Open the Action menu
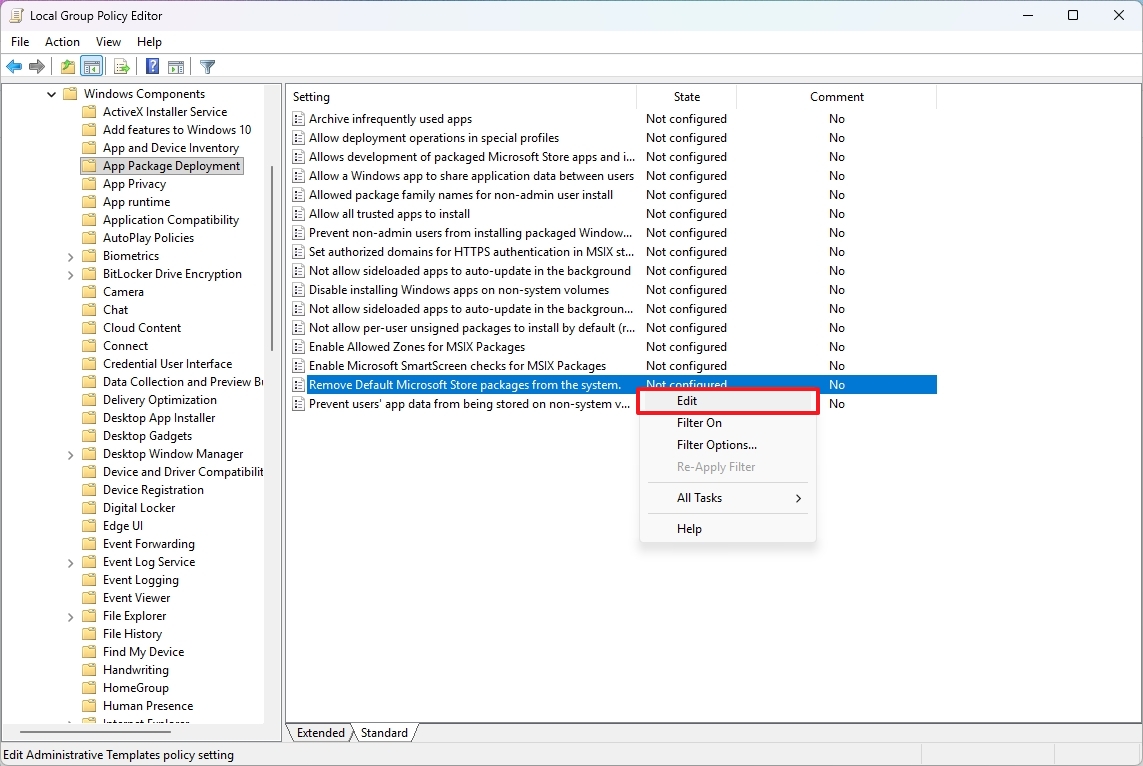 [62, 42]
